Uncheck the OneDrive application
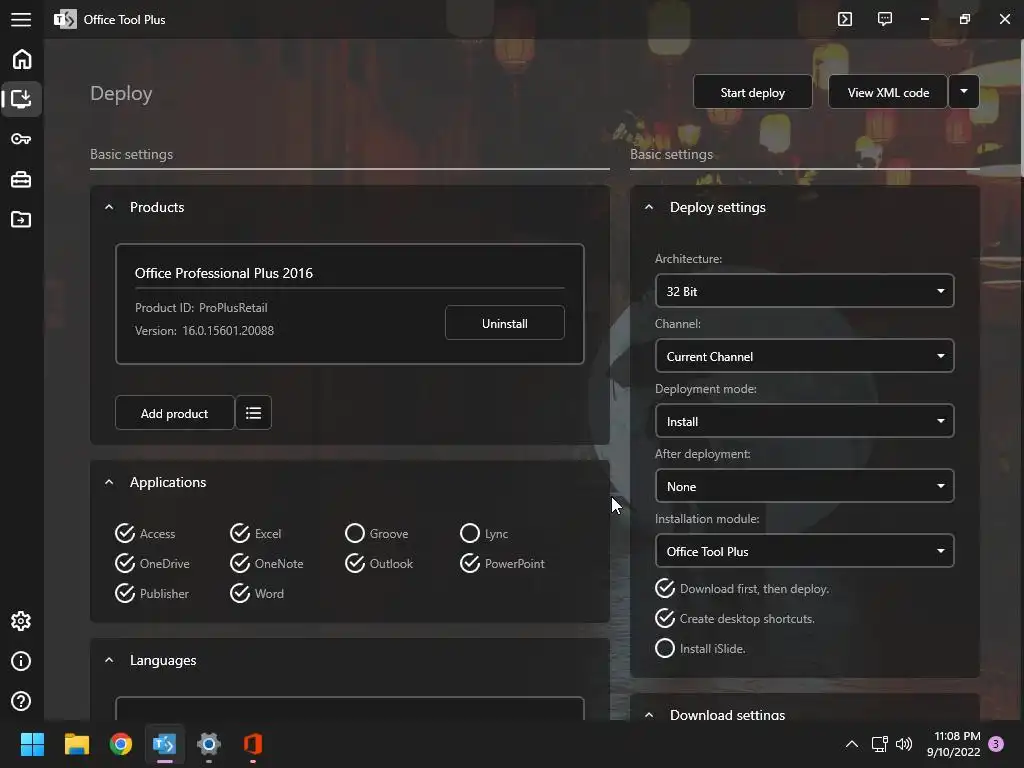The image size is (1024, 768). point(152,564)
